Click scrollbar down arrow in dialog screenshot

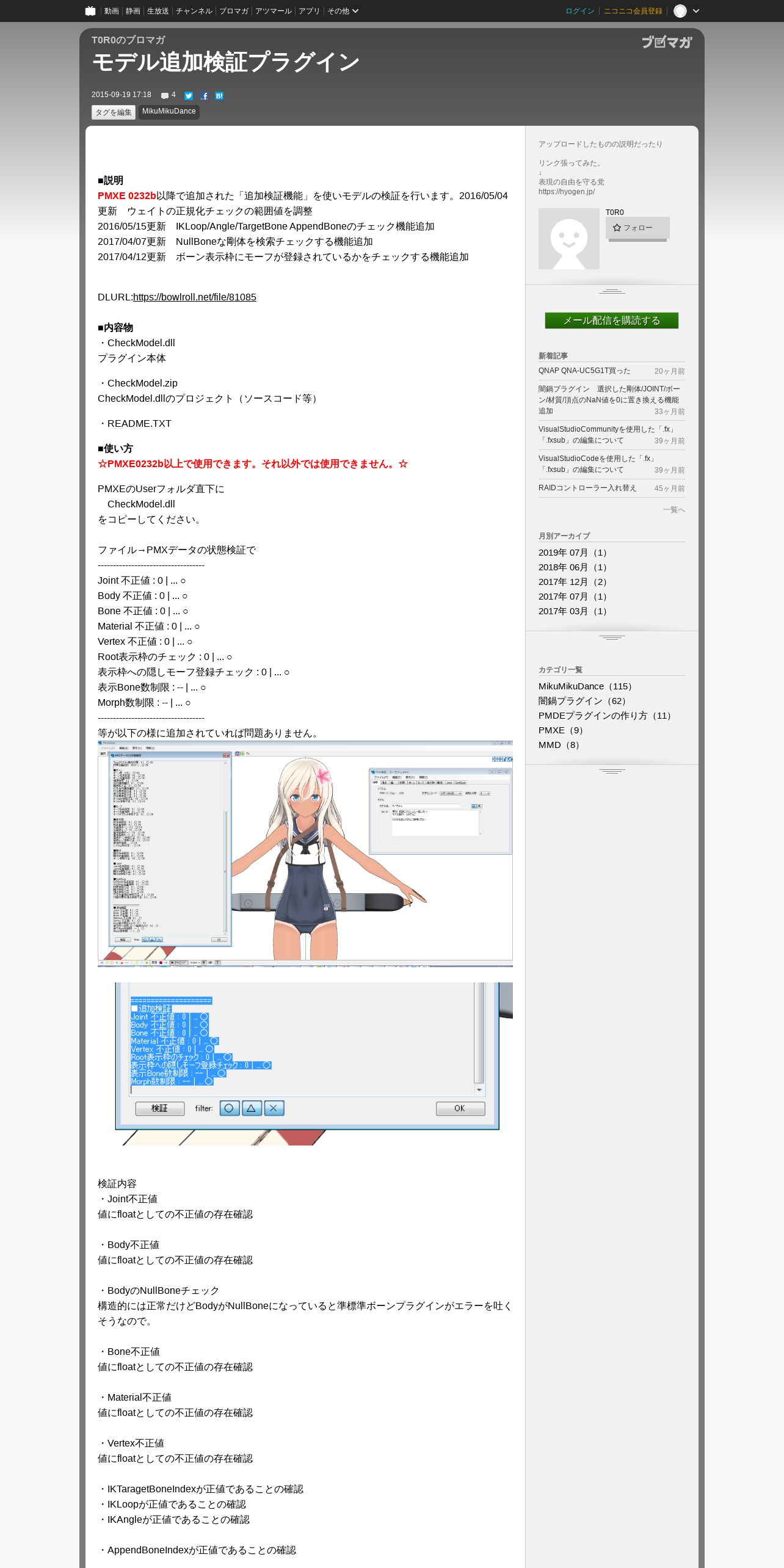[479, 1090]
